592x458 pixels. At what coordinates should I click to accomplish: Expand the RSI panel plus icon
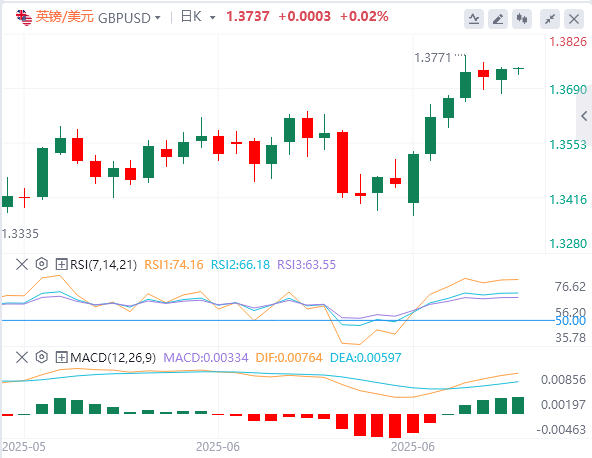pos(61,264)
